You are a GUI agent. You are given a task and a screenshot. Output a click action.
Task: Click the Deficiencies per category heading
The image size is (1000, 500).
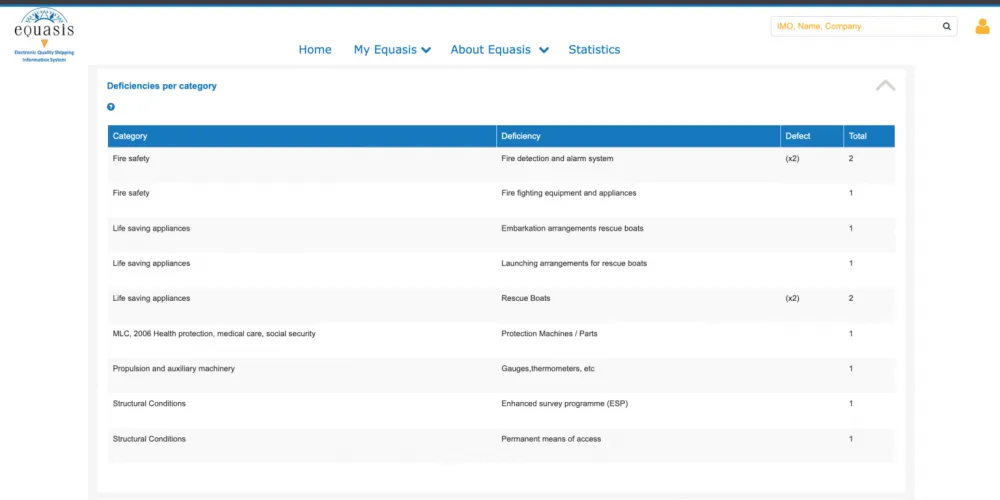(x=162, y=86)
